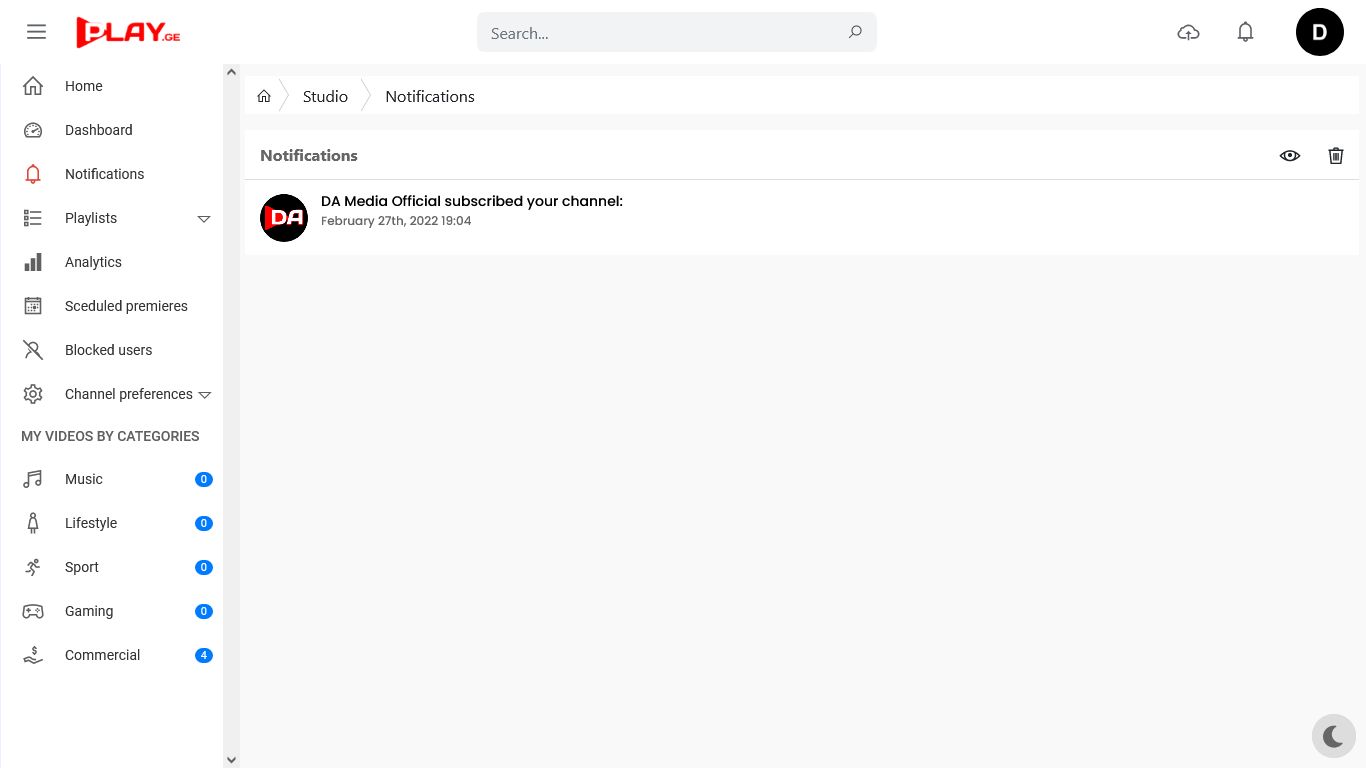Open Dashboard from the sidebar

coord(98,130)
